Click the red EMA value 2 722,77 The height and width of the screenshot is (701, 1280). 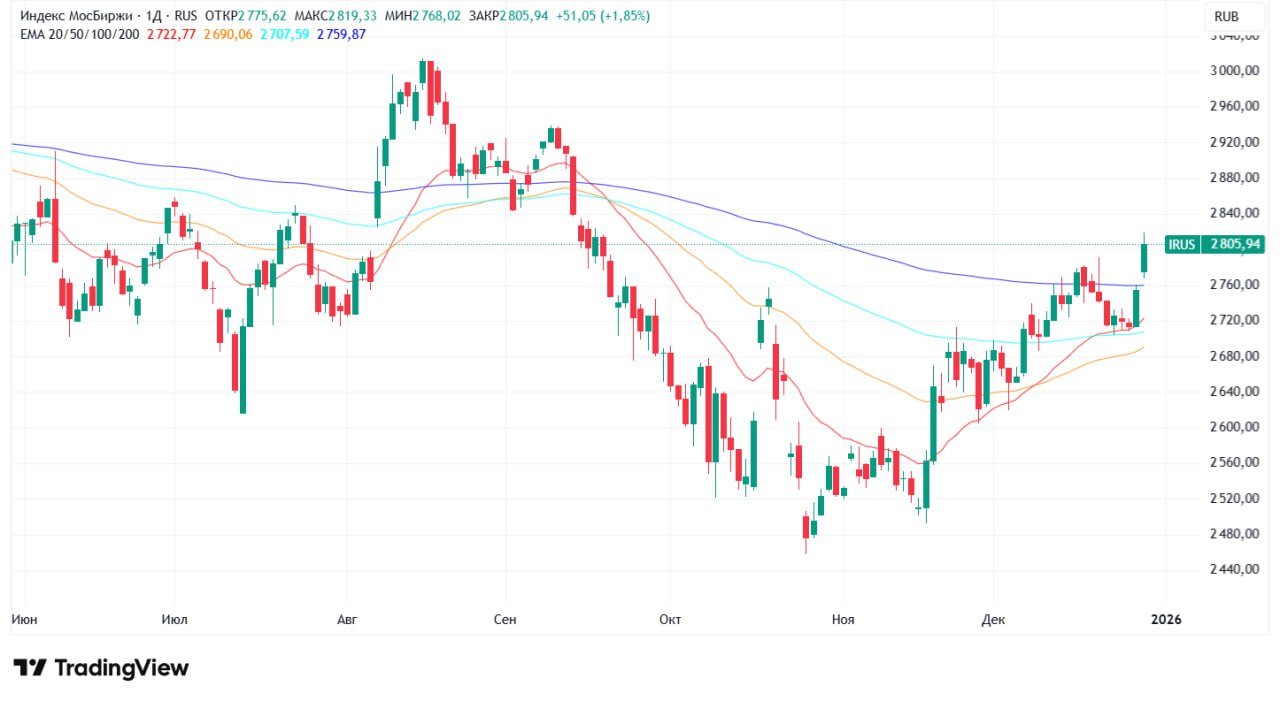172,34
